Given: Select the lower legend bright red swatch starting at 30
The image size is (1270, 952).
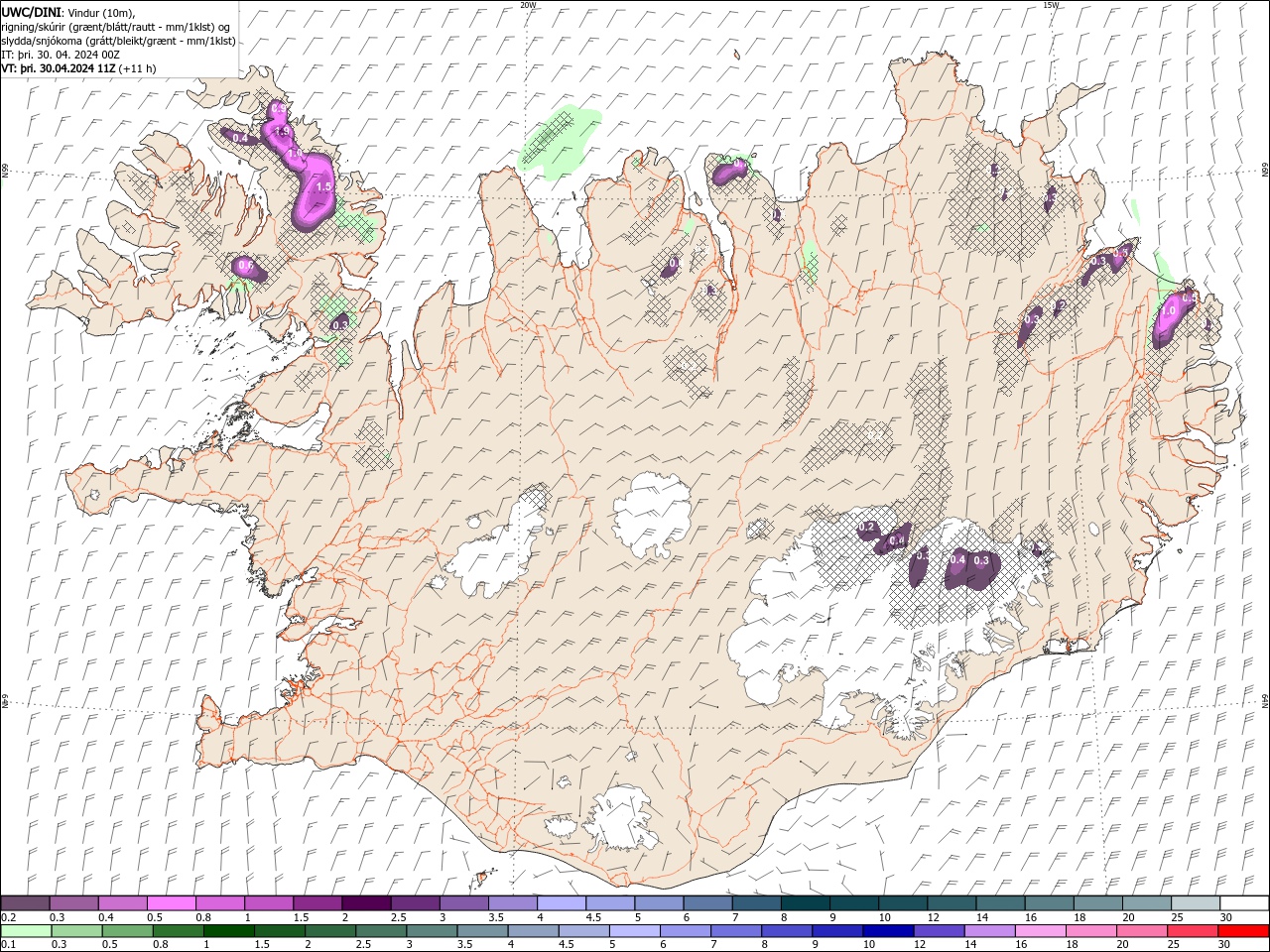Looking at the screenshot, I should [1243, 931].
